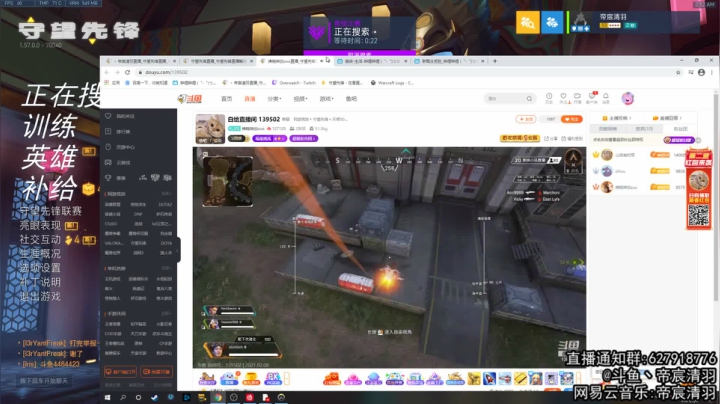720x404 pixels.
Task: Open Steam in the taskbar
Action: click(x=154, y=398)
